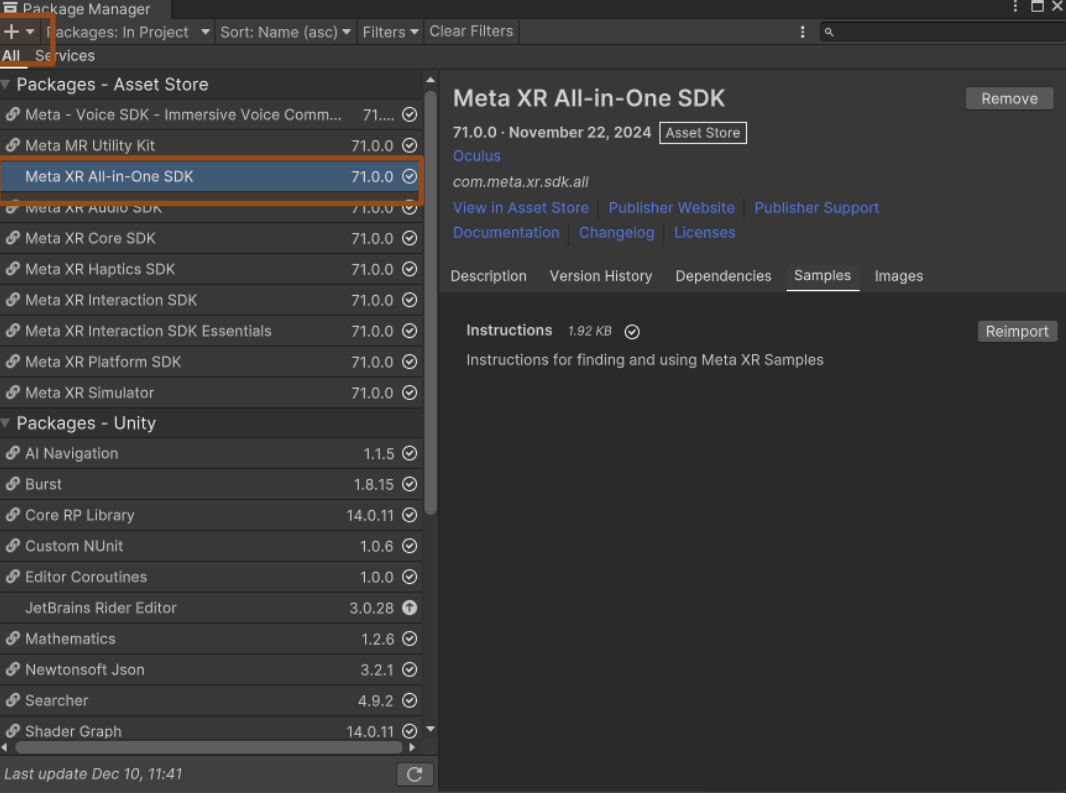
Task: Click the checkmark icon next to Instructions sample
Action: click(632, 332)
